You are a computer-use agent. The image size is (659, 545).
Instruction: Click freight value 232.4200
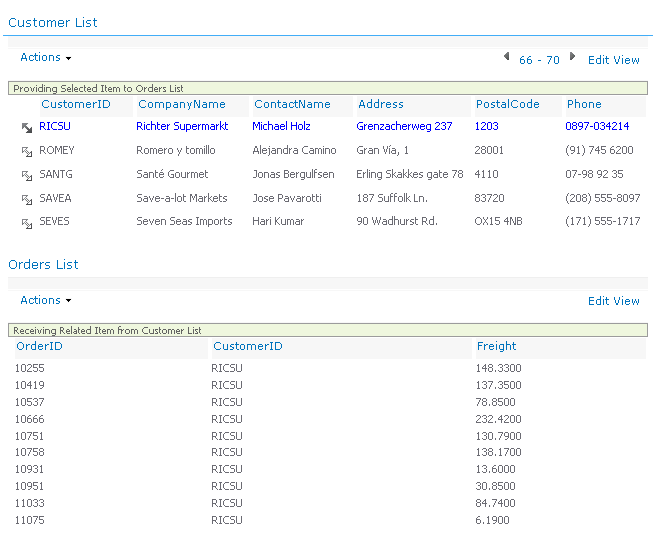[x=498, y=419]
